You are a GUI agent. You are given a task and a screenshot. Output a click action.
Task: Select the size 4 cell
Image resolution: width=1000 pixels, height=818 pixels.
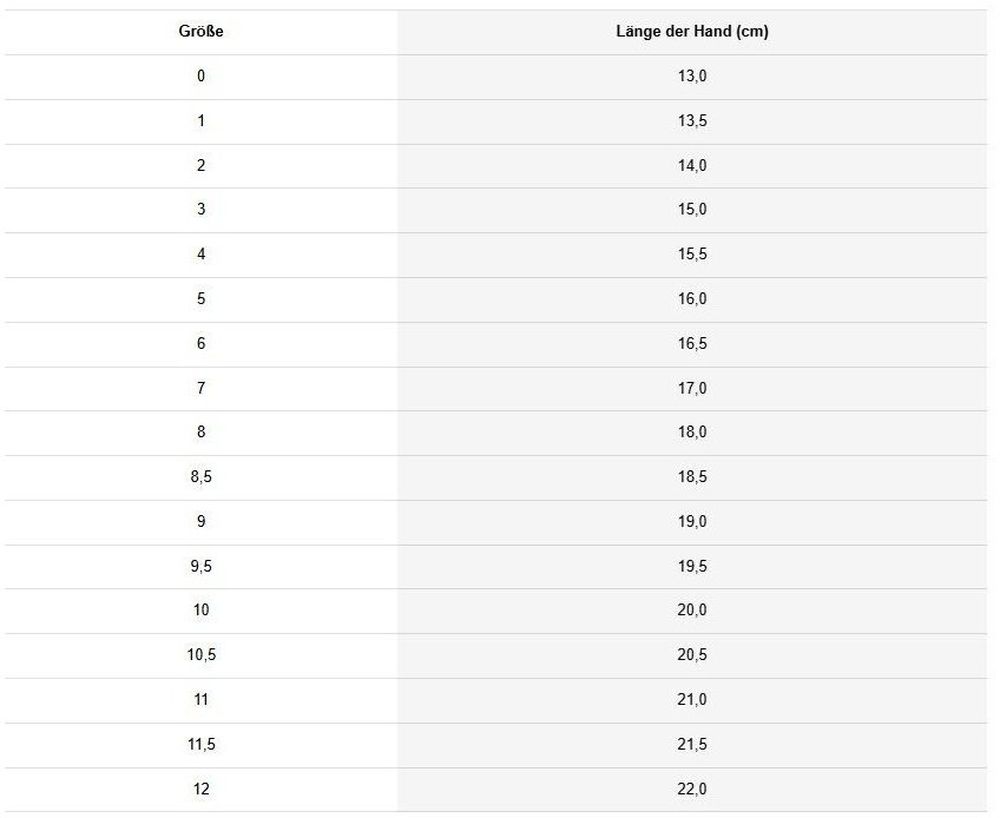tap(201, 255)
